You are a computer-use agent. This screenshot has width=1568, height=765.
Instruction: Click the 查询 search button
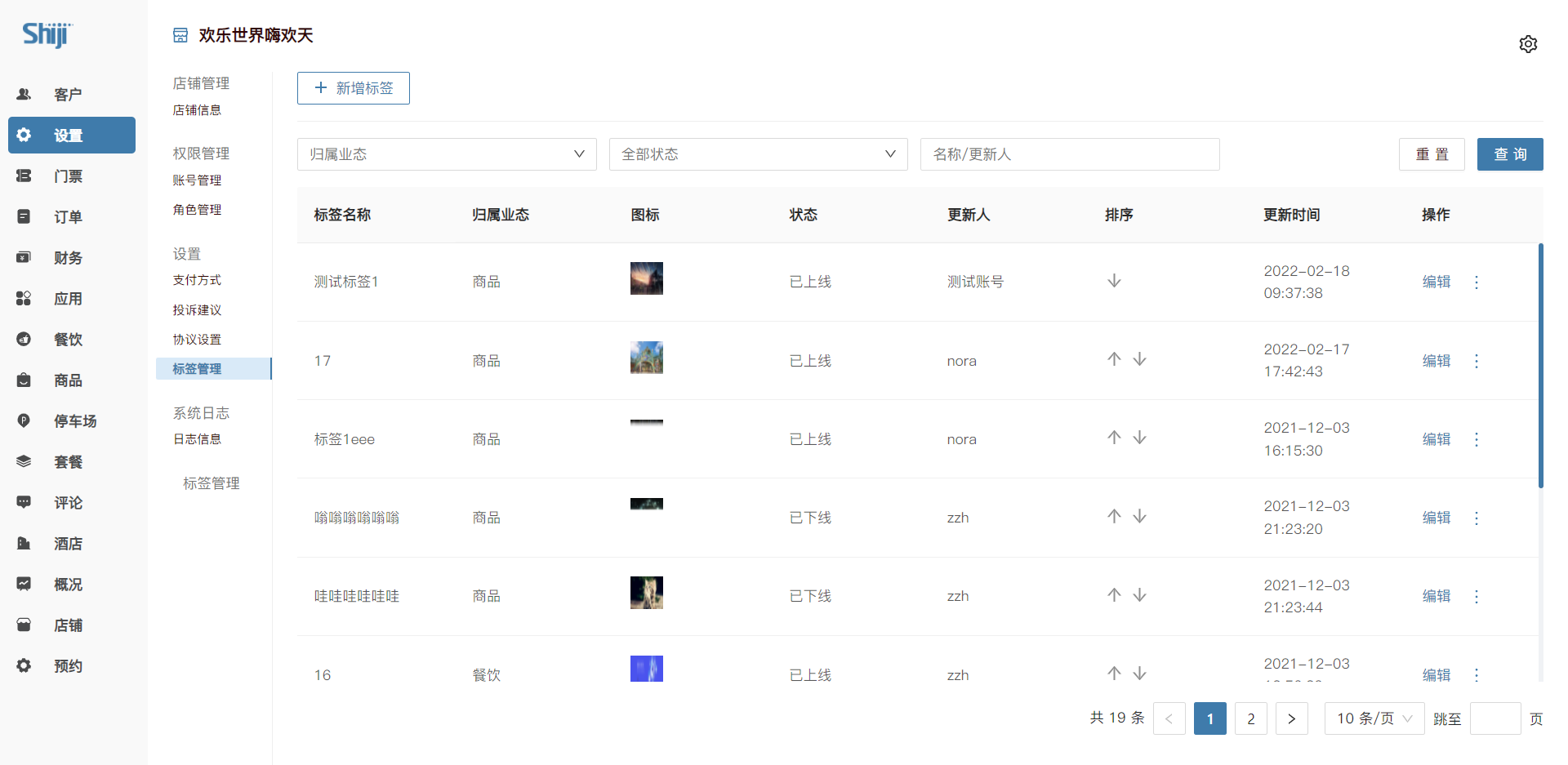pyautogui.click(x=1510, y=154)
